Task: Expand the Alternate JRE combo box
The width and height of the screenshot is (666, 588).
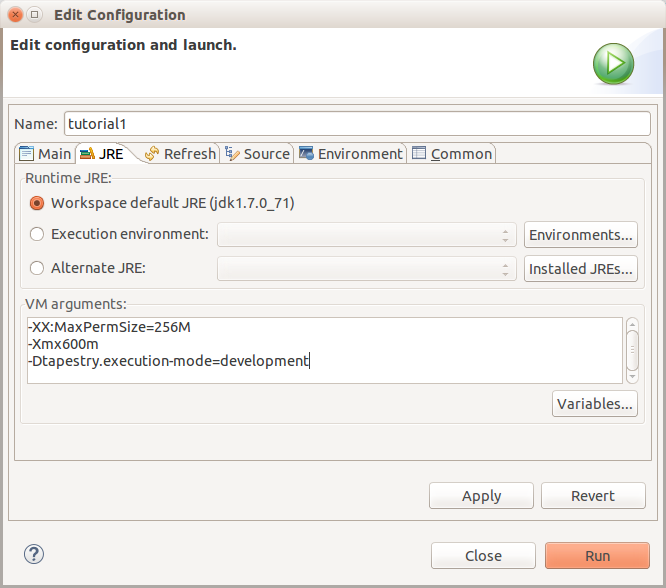Action: coord(366,268)
